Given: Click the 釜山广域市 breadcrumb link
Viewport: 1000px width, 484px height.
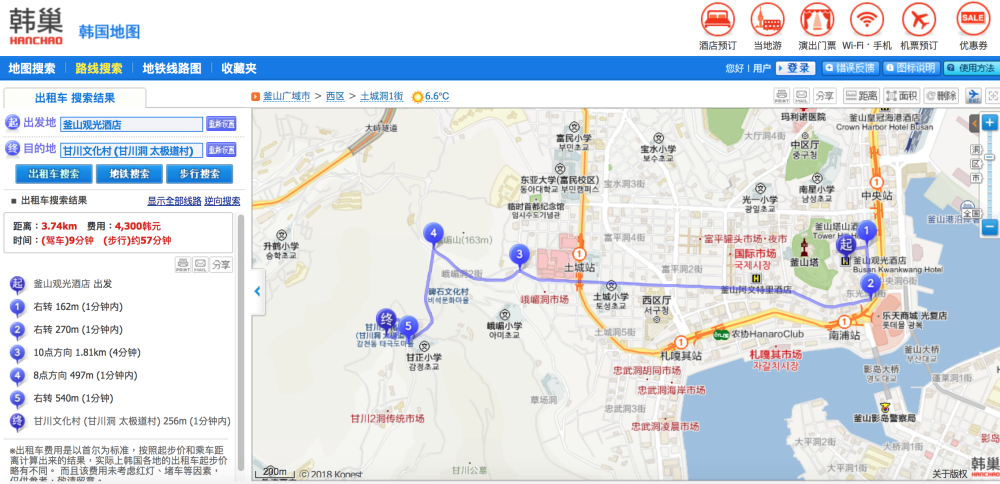Looking at the screenshot, I should point(286,96).
